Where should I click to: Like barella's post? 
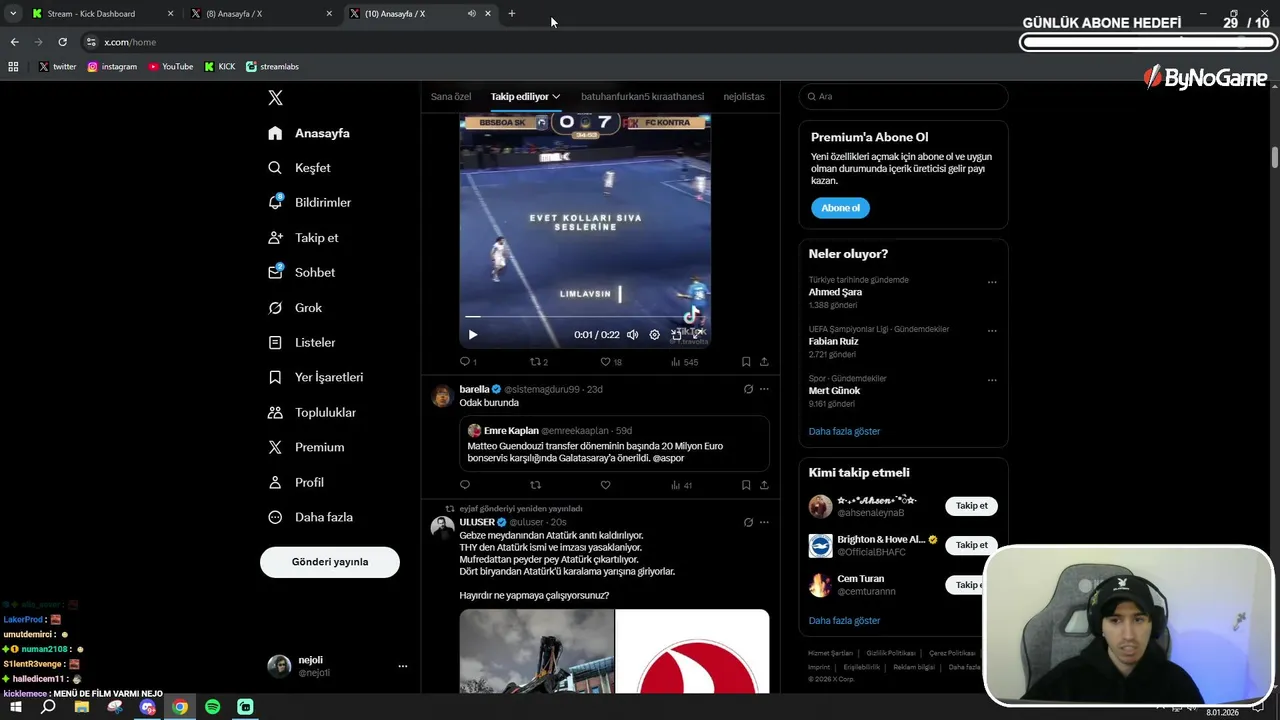point(605,485)
